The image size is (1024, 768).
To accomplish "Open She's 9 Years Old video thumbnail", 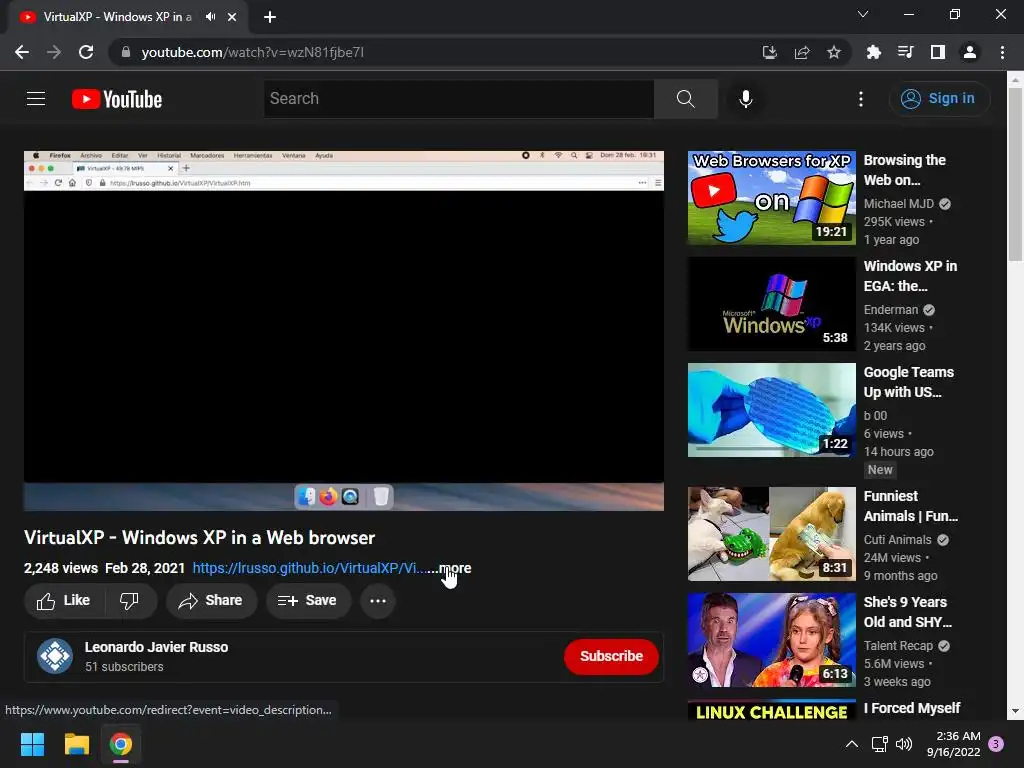I will [x=771, y=640].
